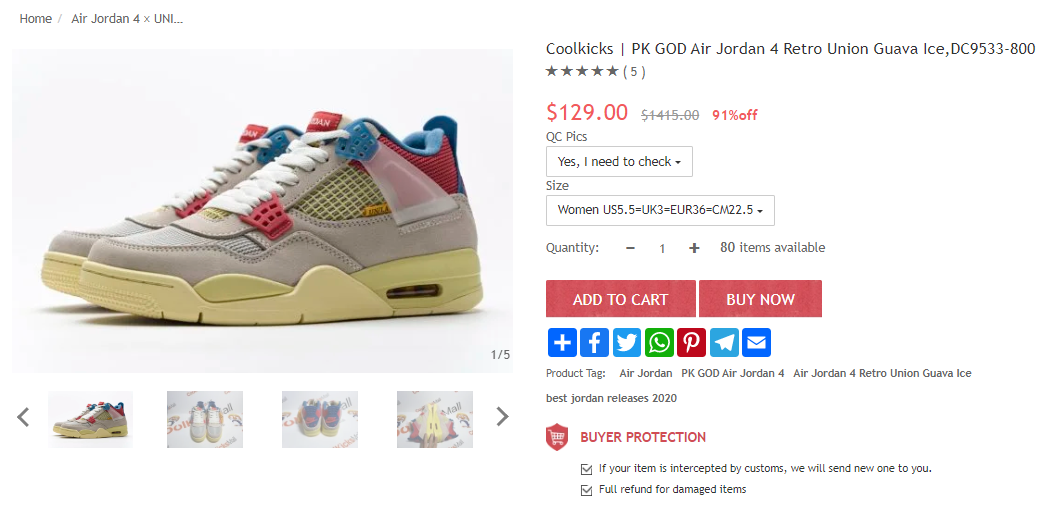
Task: Show previous thumbnails with left arrow
Action: (23, 417)
